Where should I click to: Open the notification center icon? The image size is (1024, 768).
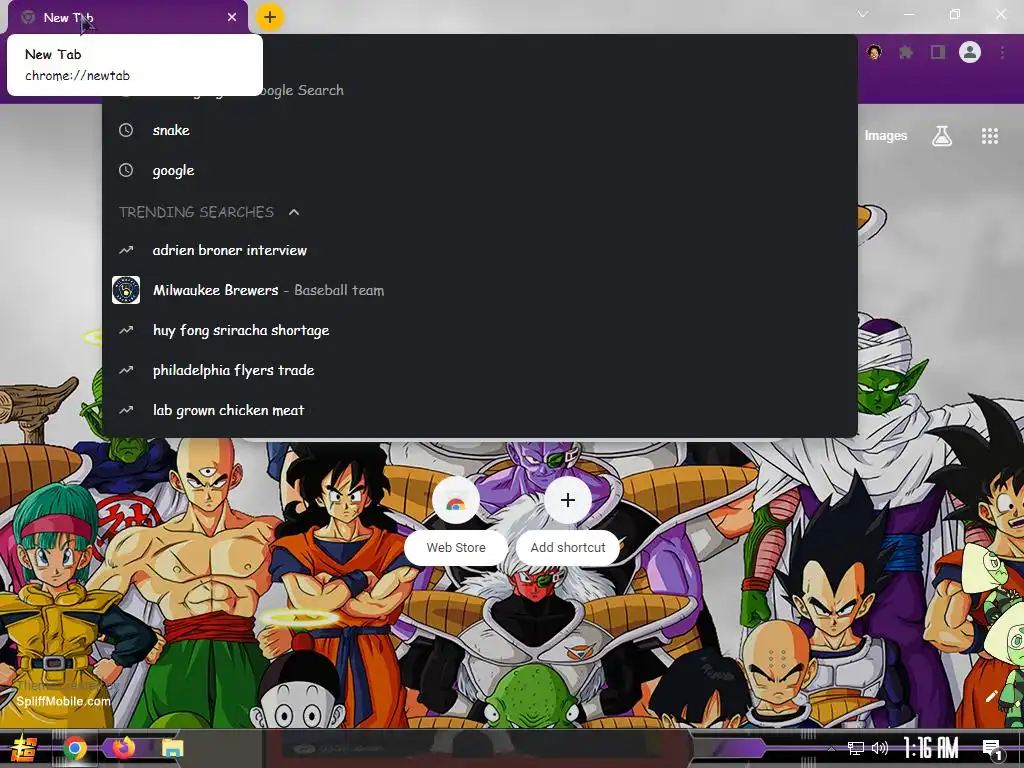click(x=992, y=749)
